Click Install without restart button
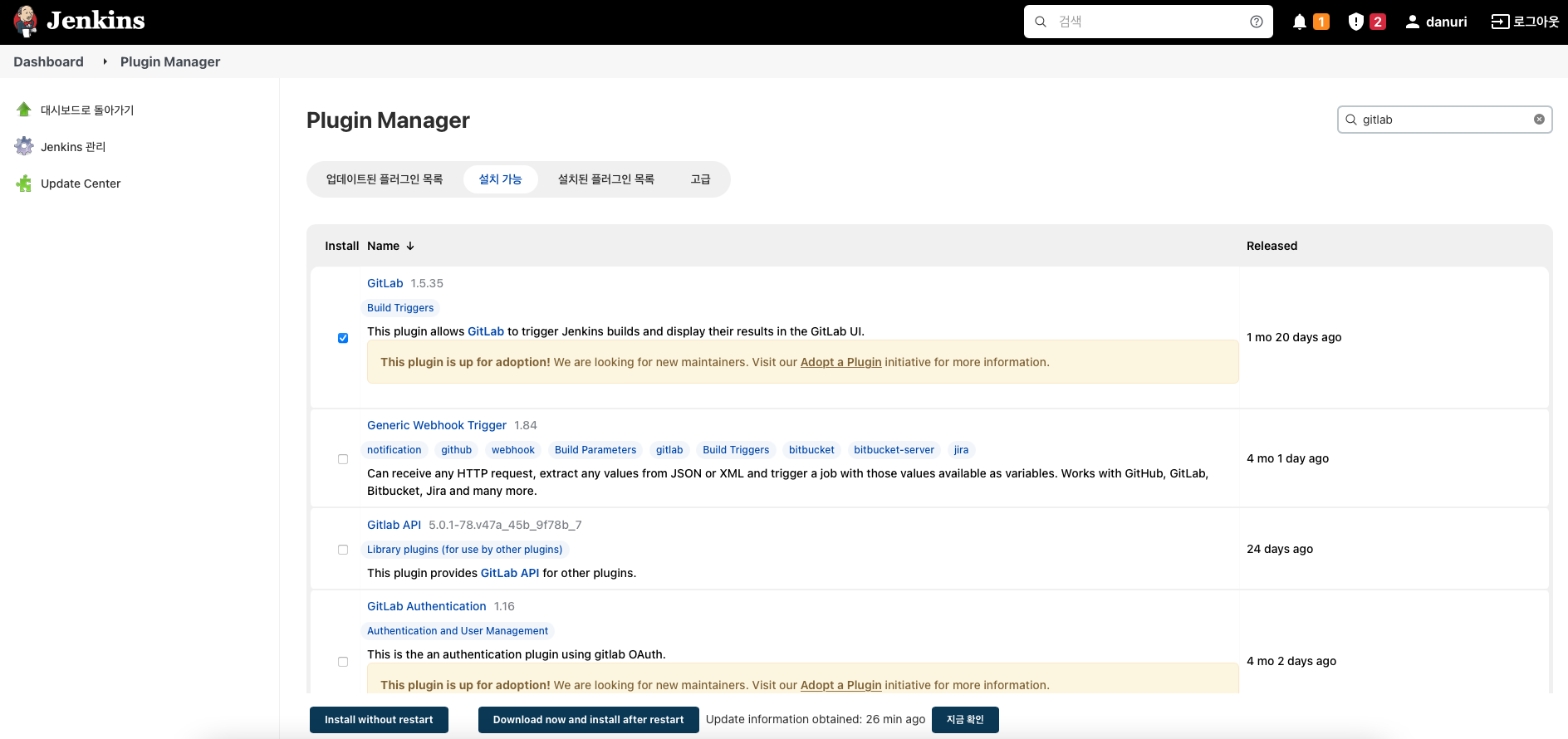The width and height of the screenshot is (1568, 739). (379, 720)
